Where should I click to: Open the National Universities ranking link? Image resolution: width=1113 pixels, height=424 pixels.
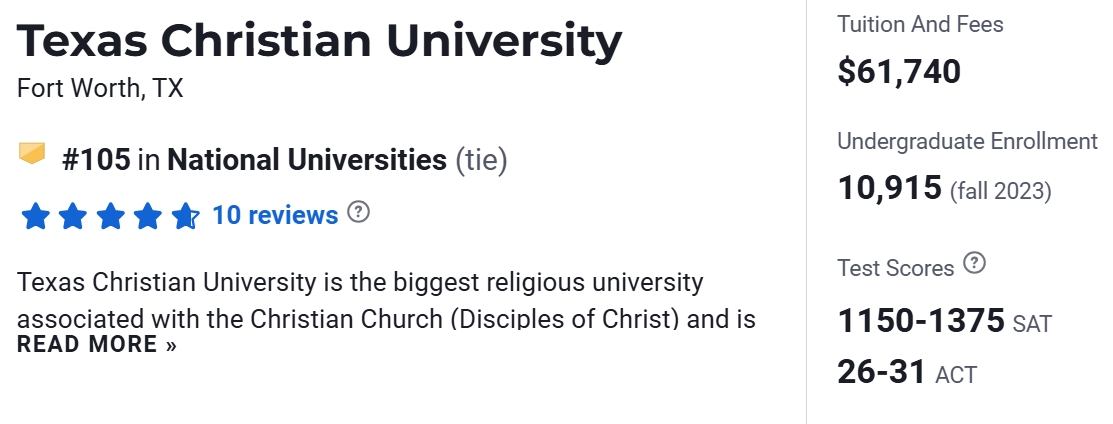[307, 159]
